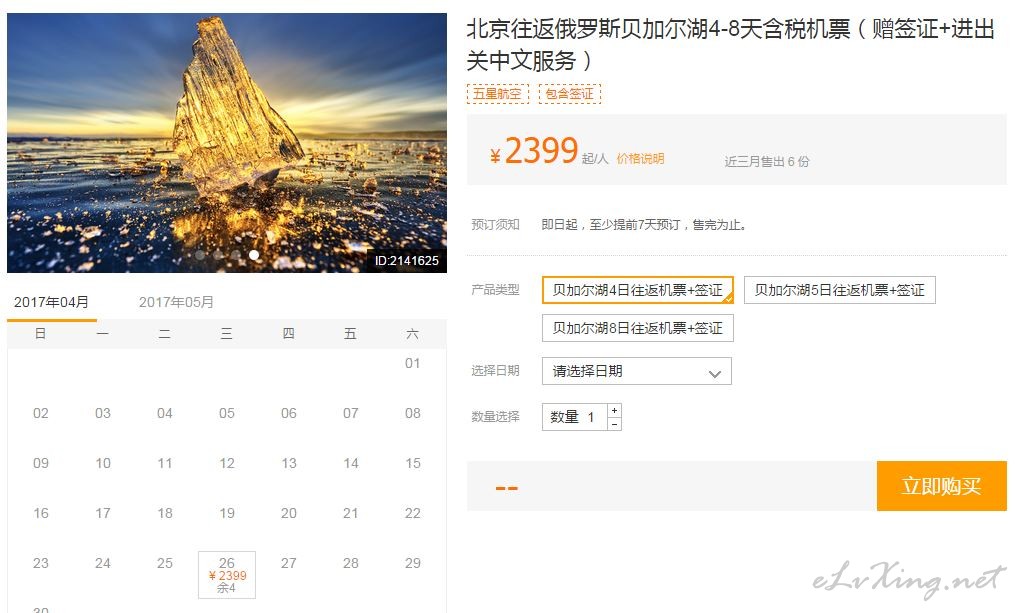Image resolution: width=1017 pixels, height=613 pixels.
Task: Open the 价格说明 price explanation link
Action: (x=640, y=159)
